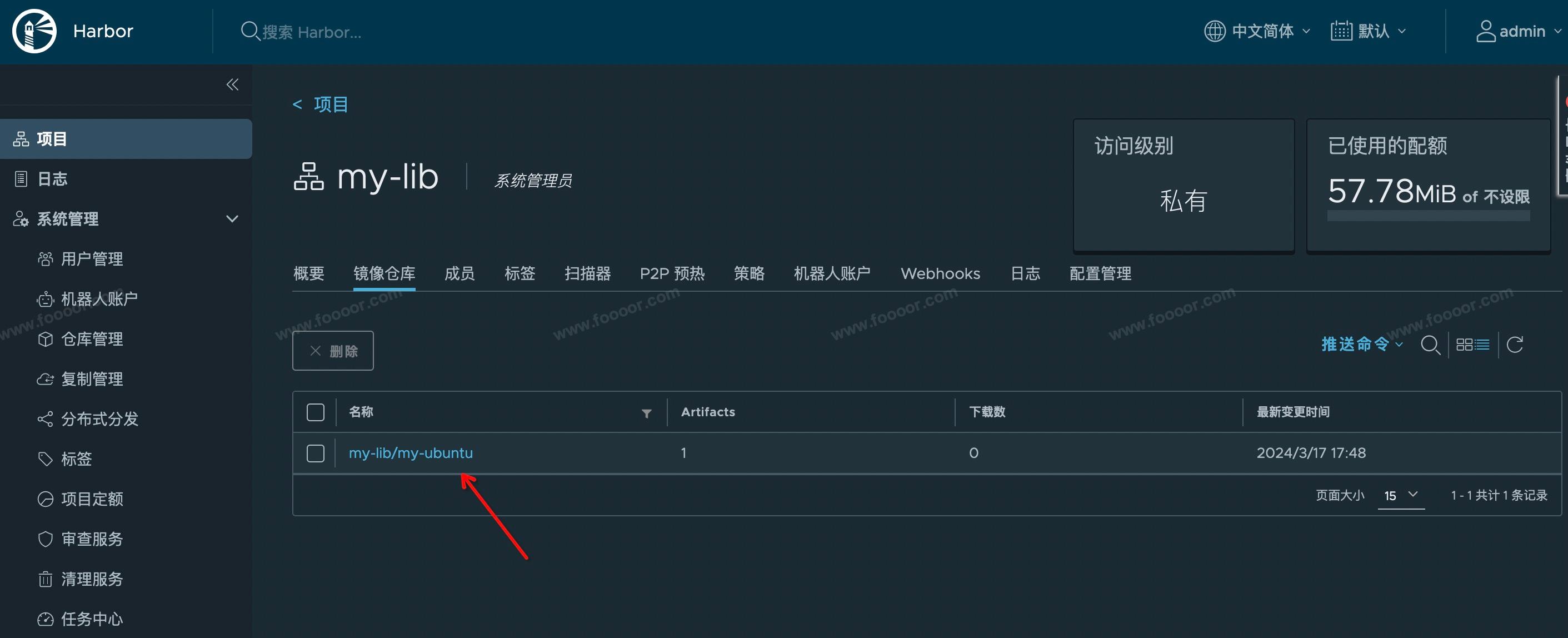Viewport: 1568px width, 638px height.
Task: Expand the 推送命令 dropdown
Action: 1361,345
